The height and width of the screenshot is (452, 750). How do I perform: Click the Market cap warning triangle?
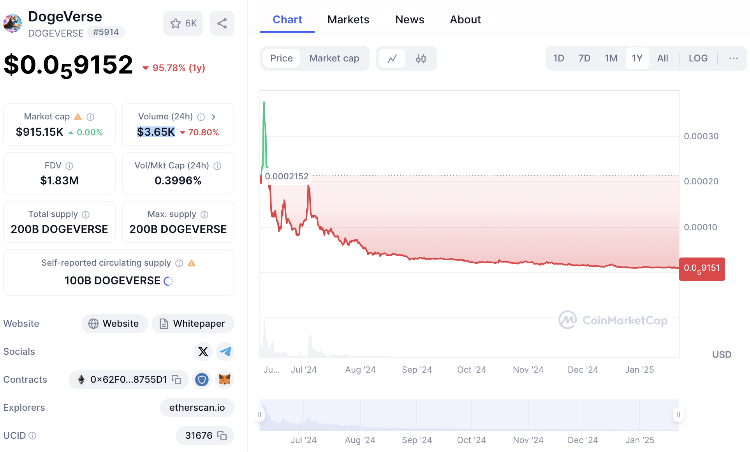[78, 116]
